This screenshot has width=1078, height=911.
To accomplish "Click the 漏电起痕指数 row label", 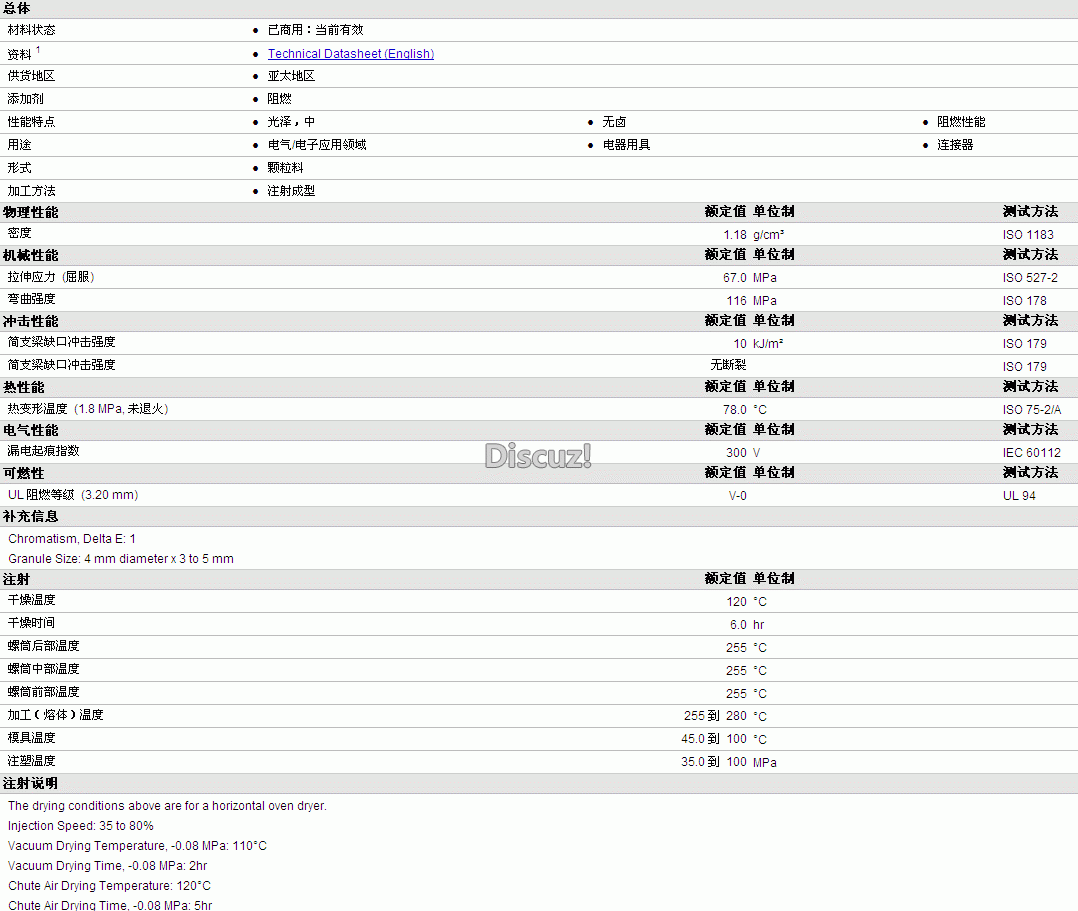I will point(43,451).
